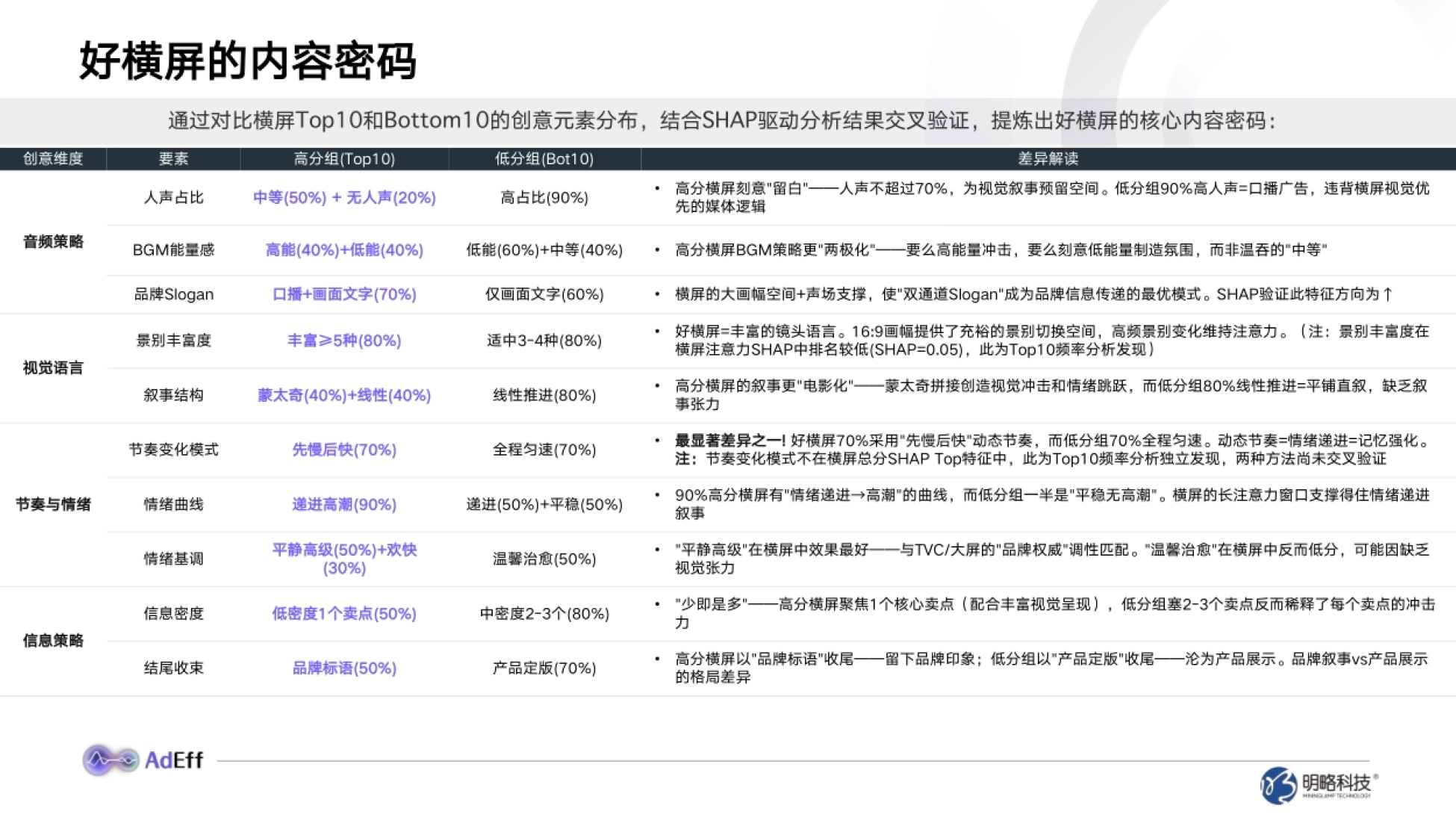Select 蒙太奇(40%)+线性(40%) value

click(x=344, y=395)
